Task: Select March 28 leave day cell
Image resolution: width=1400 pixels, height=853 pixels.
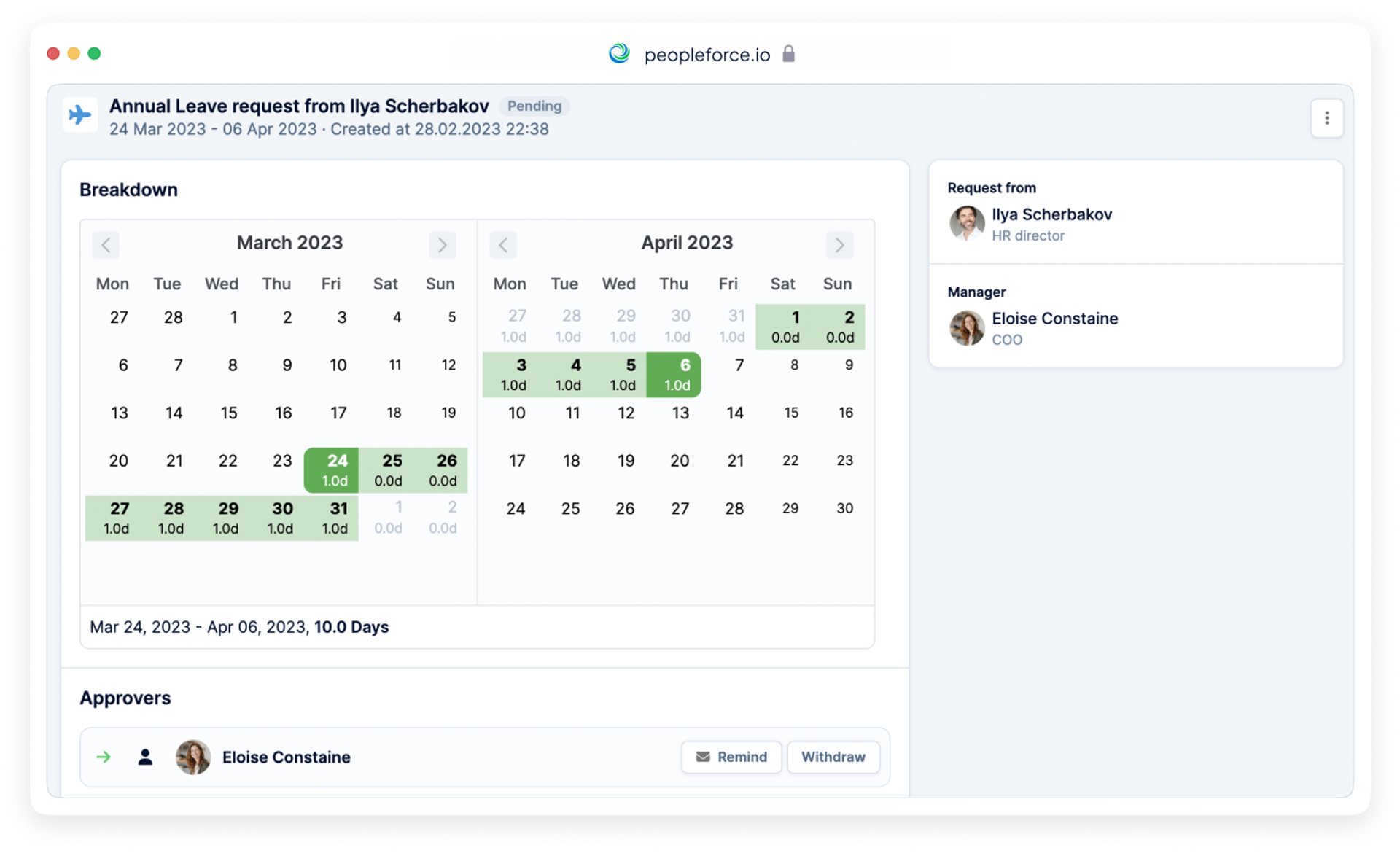Action: [167, 518]
